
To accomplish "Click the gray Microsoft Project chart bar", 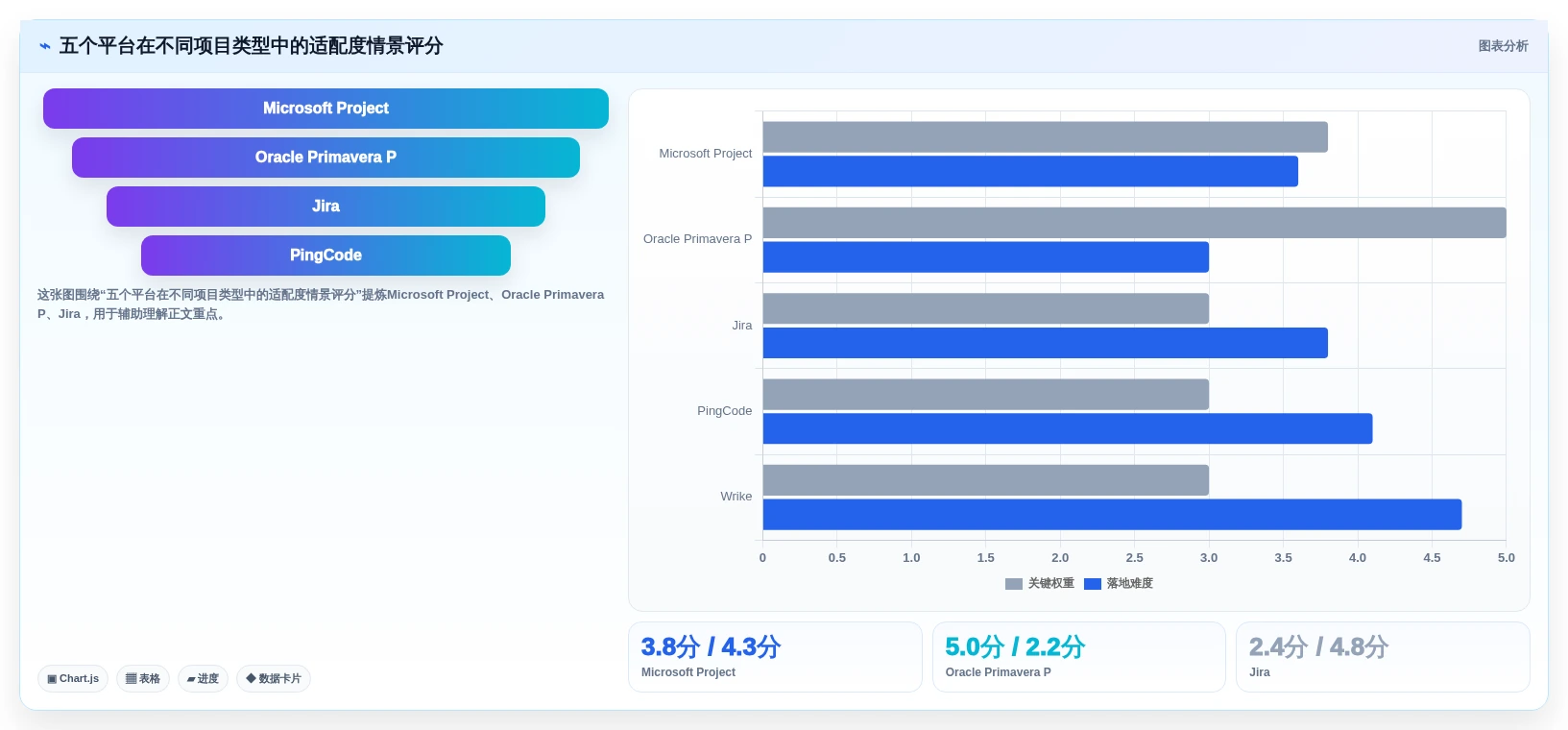I will (x=1046, y=137).
